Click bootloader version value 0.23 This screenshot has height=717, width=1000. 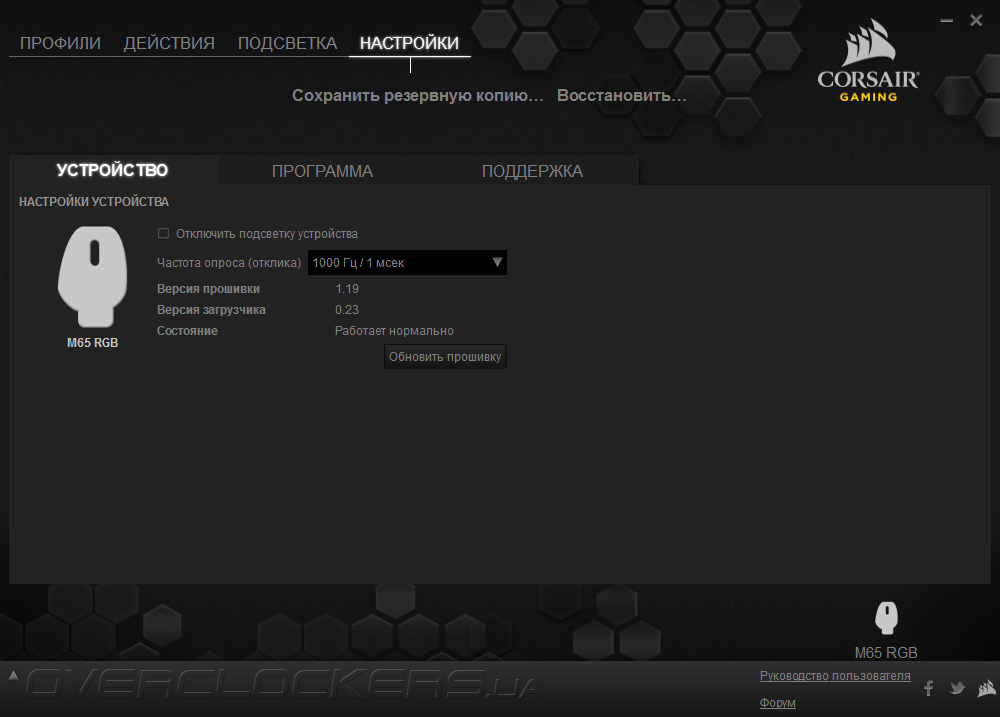click(347, 310)
